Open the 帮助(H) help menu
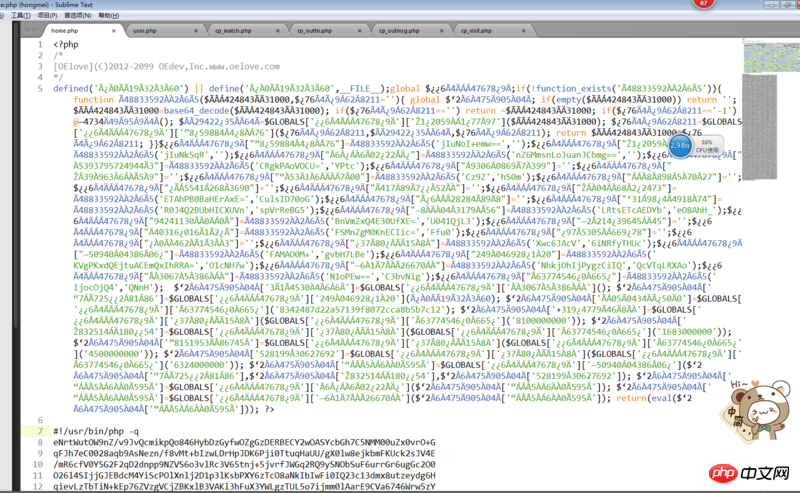Image resolution: width=800 pixels, height=493 pixels. (109, 15)
